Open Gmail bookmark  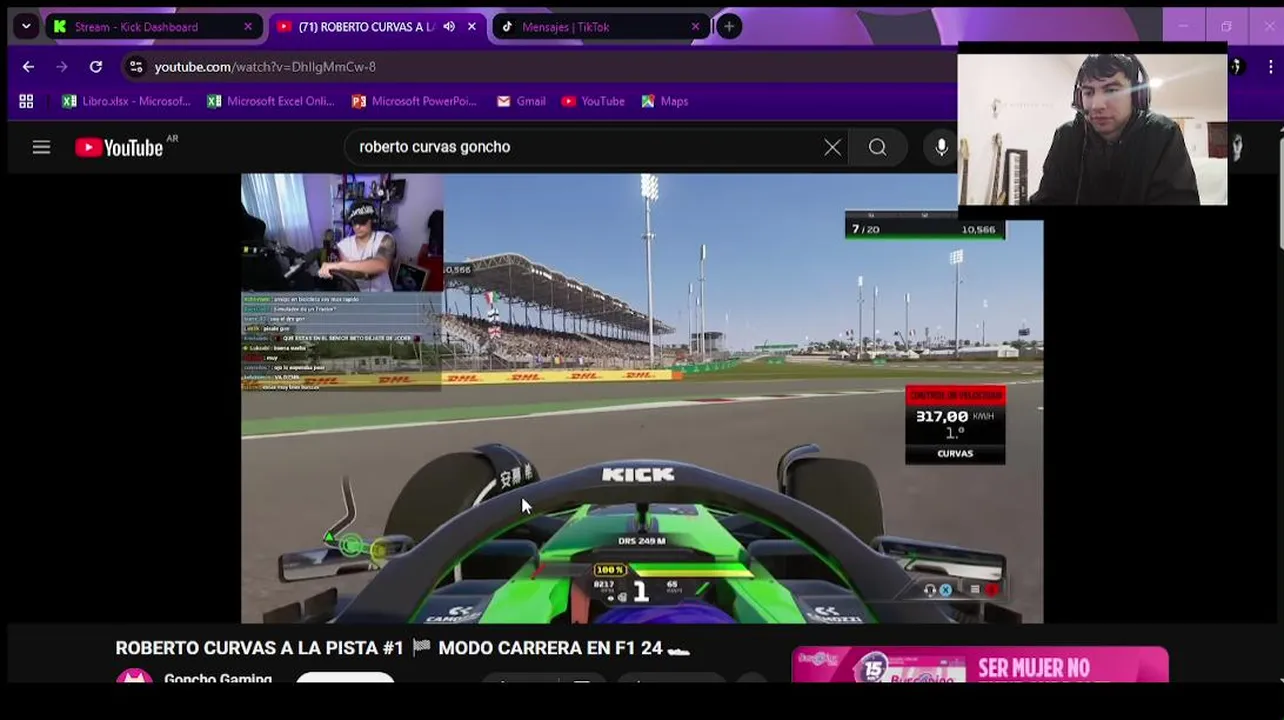[521, 101]
